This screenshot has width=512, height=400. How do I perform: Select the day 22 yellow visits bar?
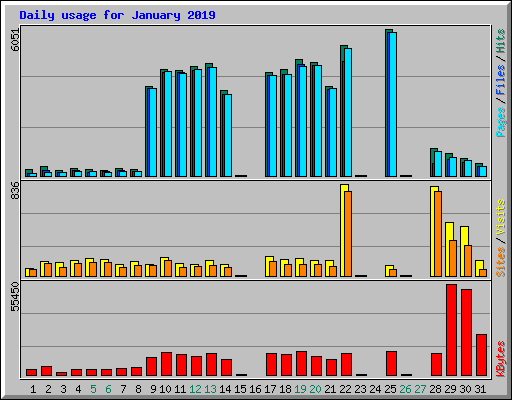tap(342, 230)
